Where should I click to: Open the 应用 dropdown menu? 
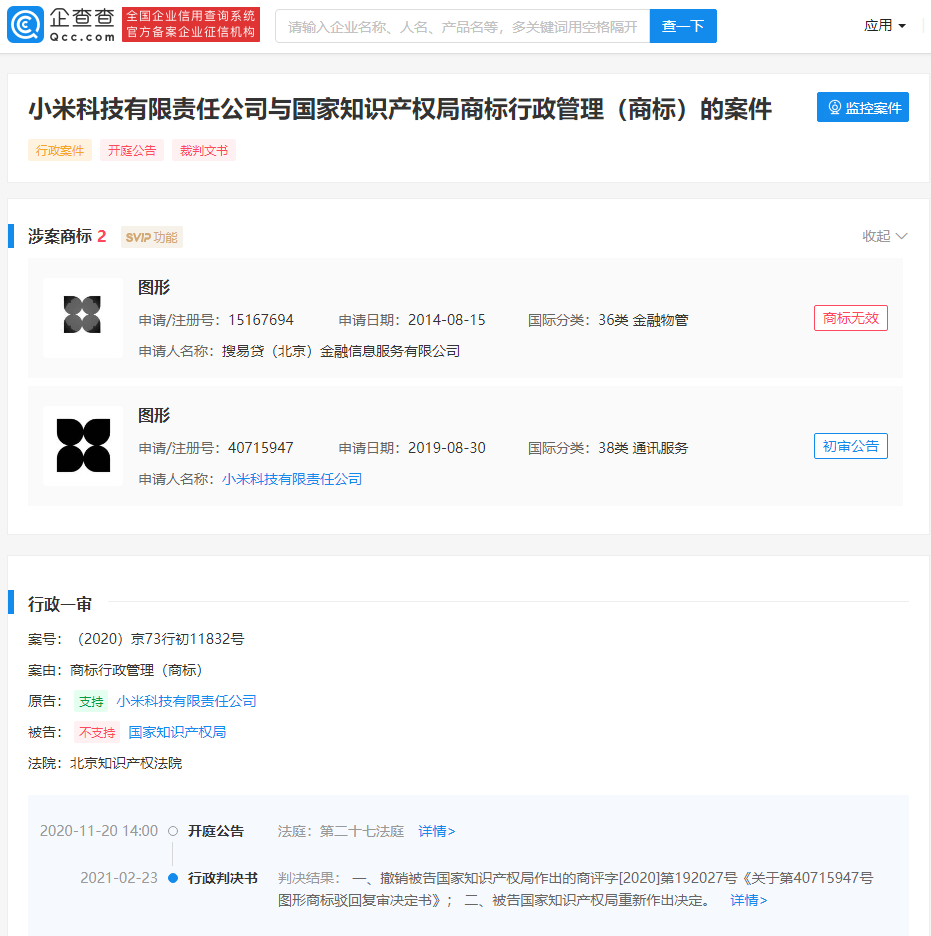[x=884, y=26]
